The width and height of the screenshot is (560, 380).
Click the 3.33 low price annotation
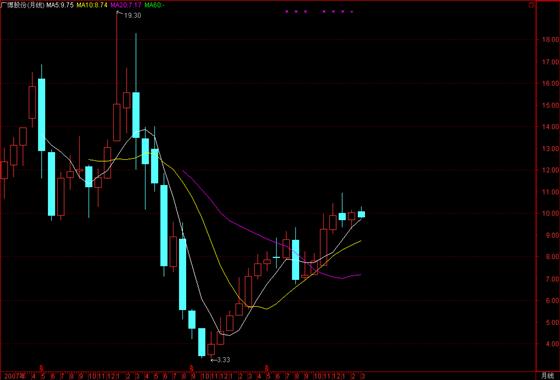pyautogui.click(x=220, y=360)
